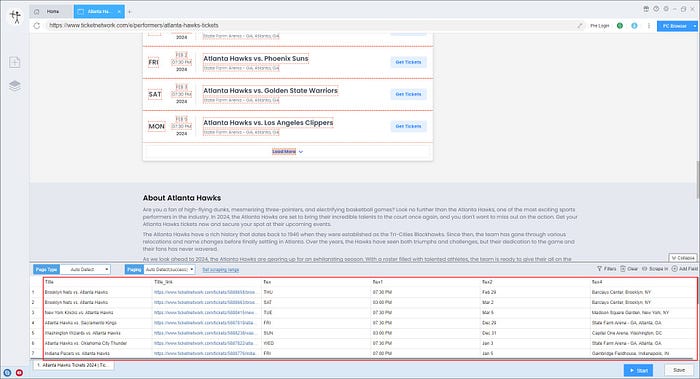Select the bottom Atlanta Hawks Tickets 2024 tab

73,365
